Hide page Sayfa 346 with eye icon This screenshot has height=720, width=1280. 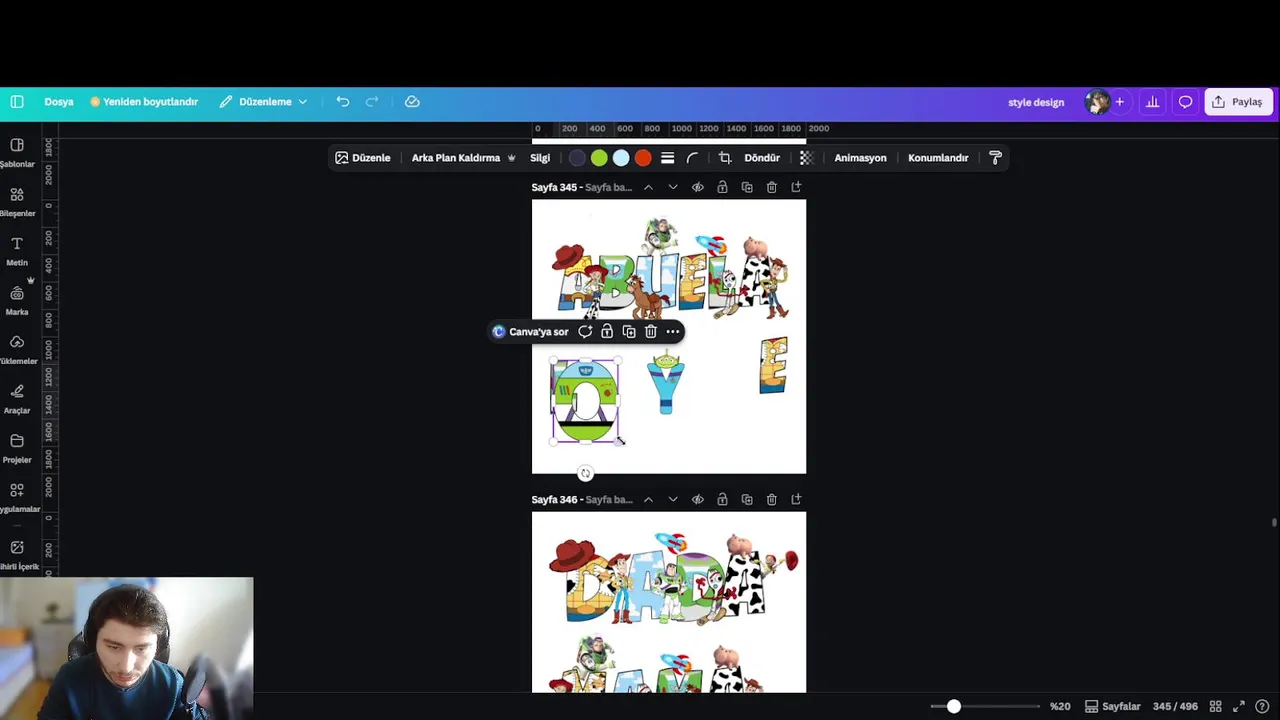click(698, 499)
